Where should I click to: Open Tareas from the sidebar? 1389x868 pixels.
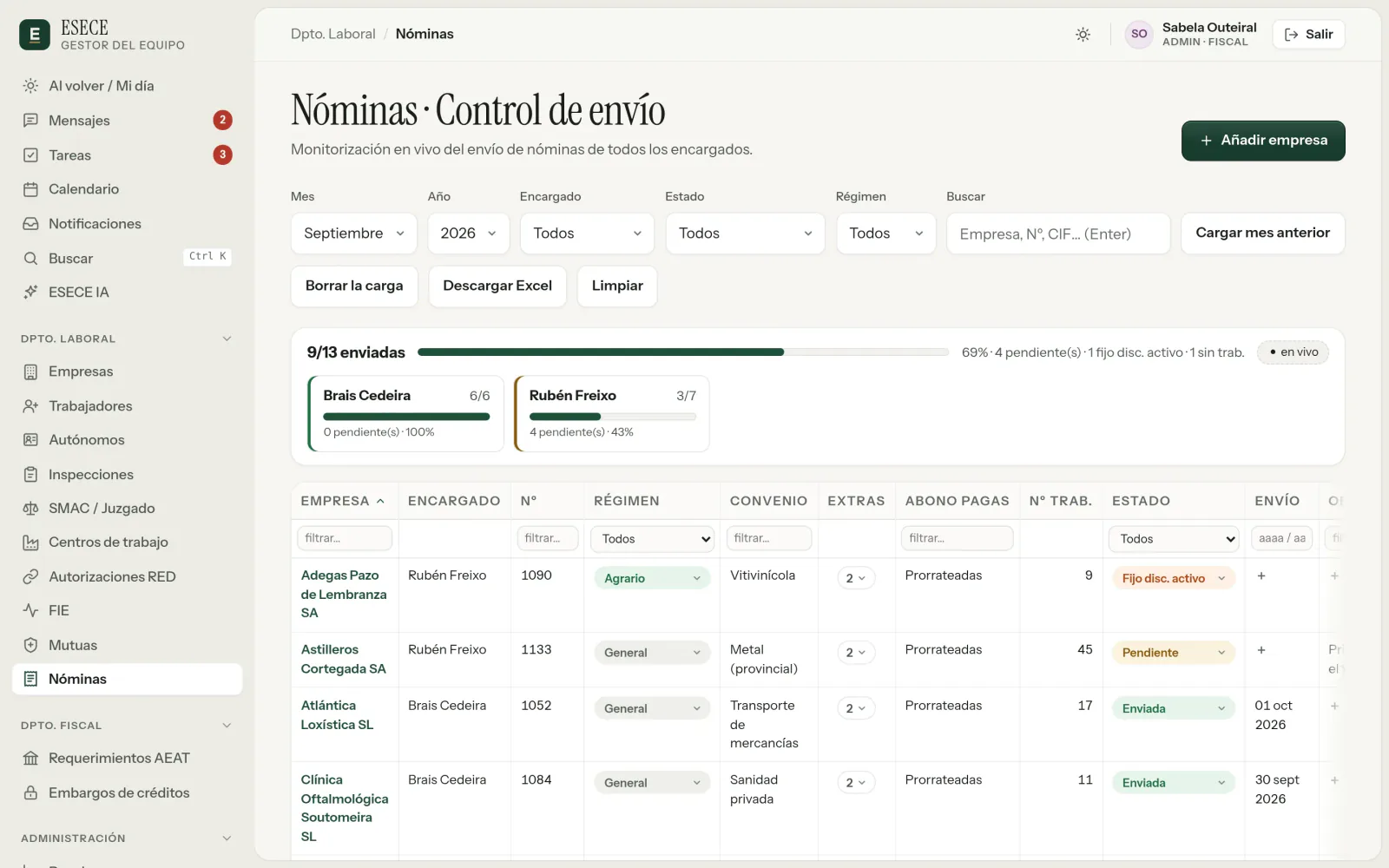[127, 155]
